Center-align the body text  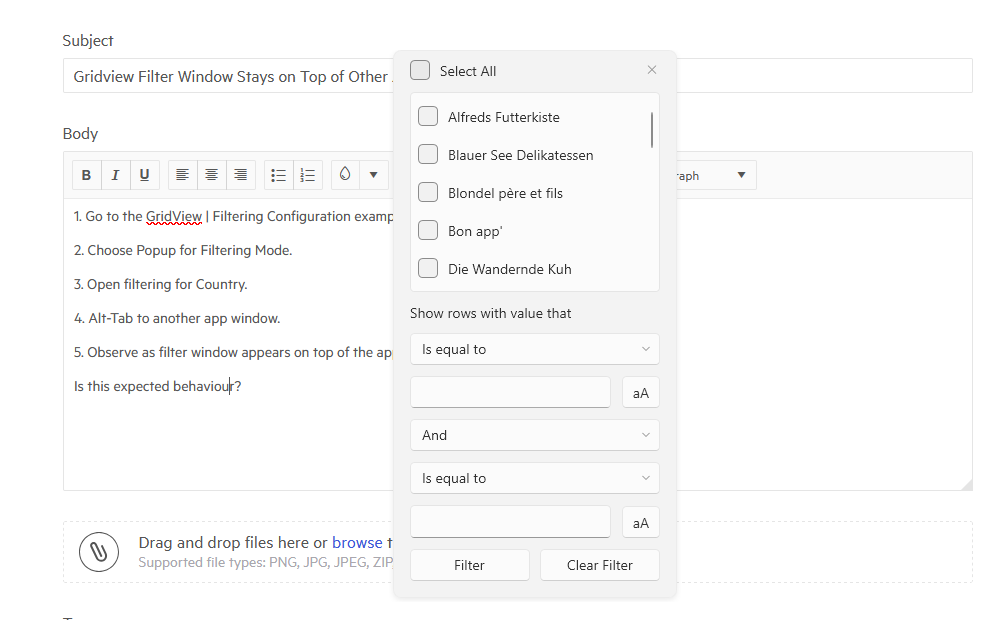pyautogui.click(x=211, y=175)
